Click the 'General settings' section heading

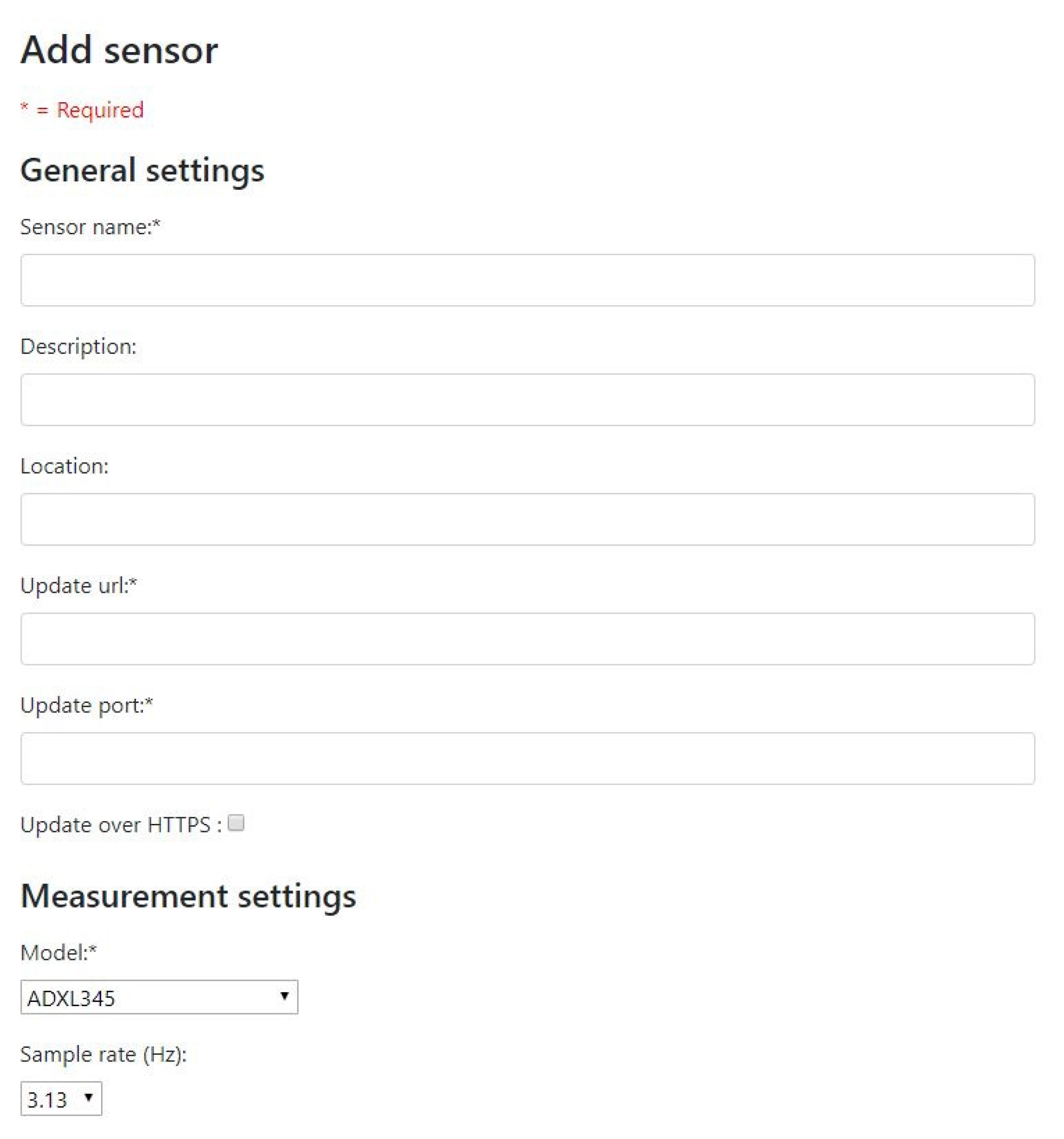pyautogui.click(x=142, y=170)
